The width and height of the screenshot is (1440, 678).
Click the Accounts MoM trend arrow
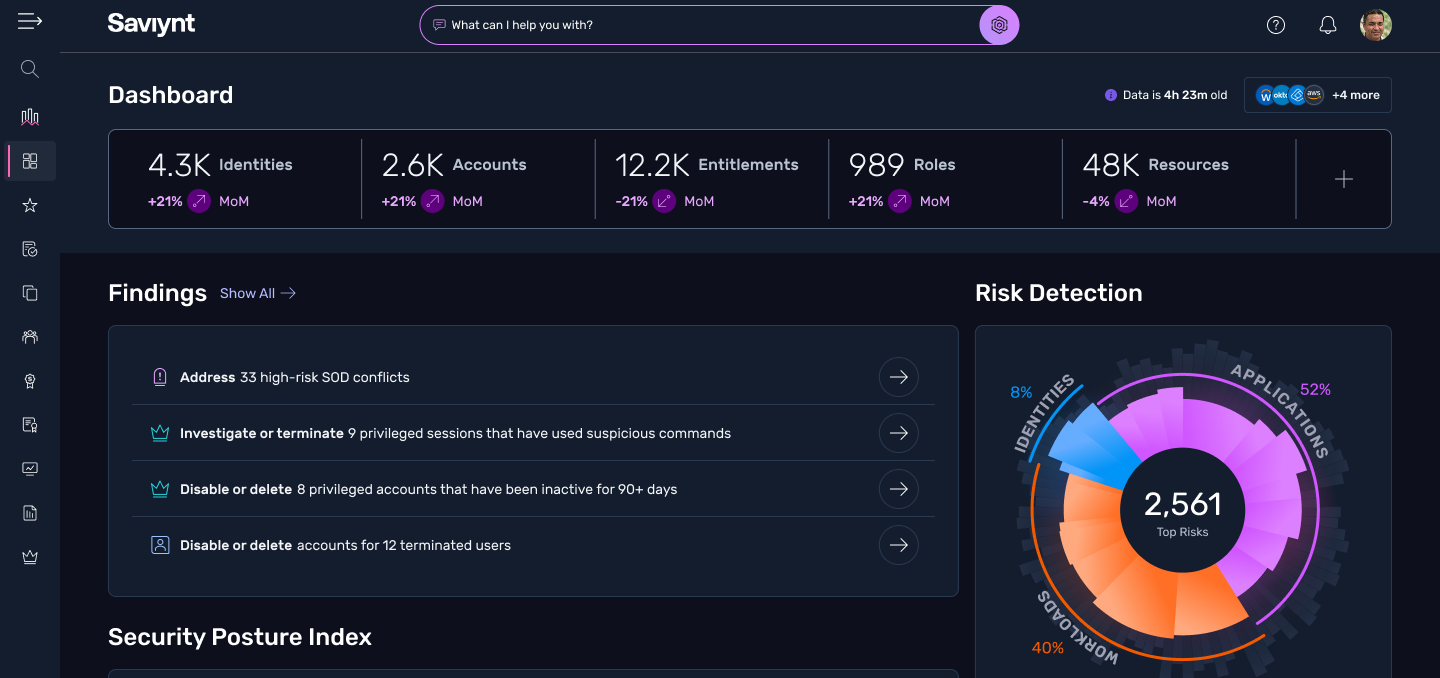point(433,201)
